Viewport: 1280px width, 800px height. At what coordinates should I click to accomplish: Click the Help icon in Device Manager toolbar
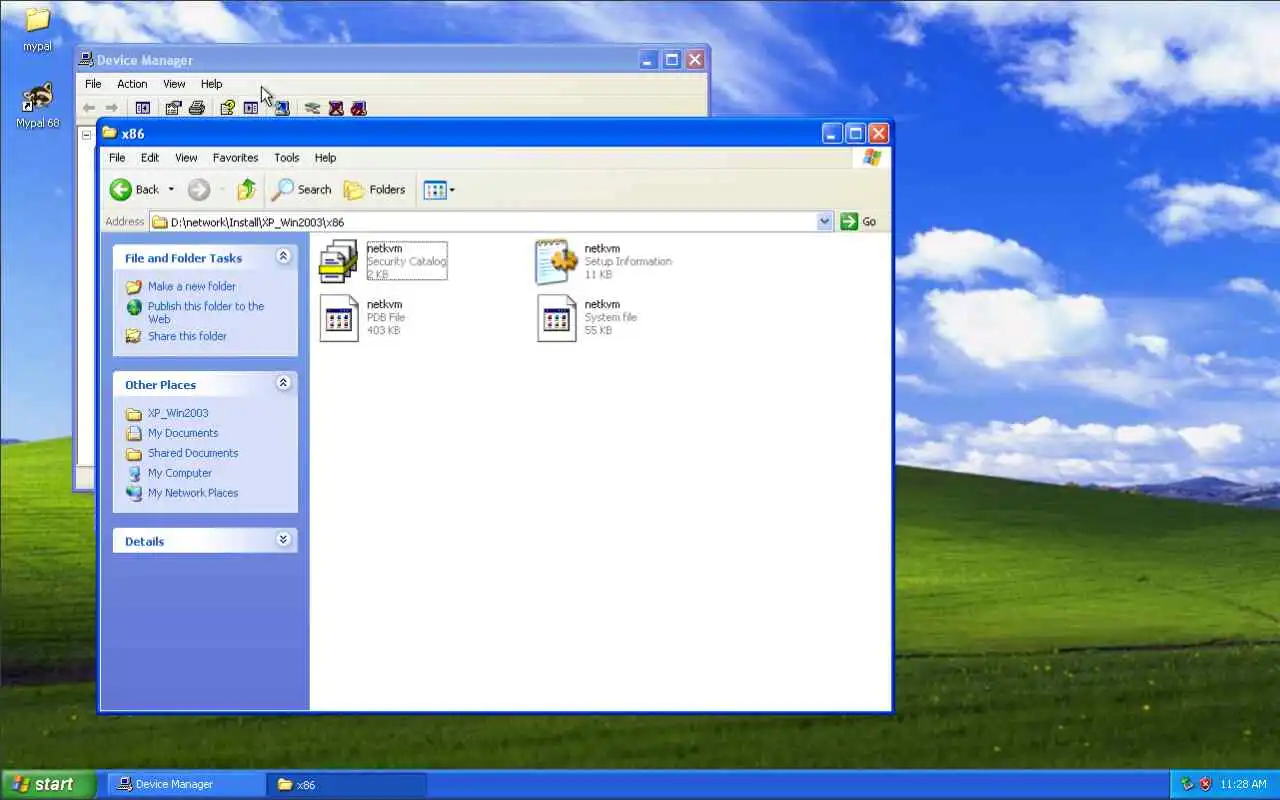point(227,108)
